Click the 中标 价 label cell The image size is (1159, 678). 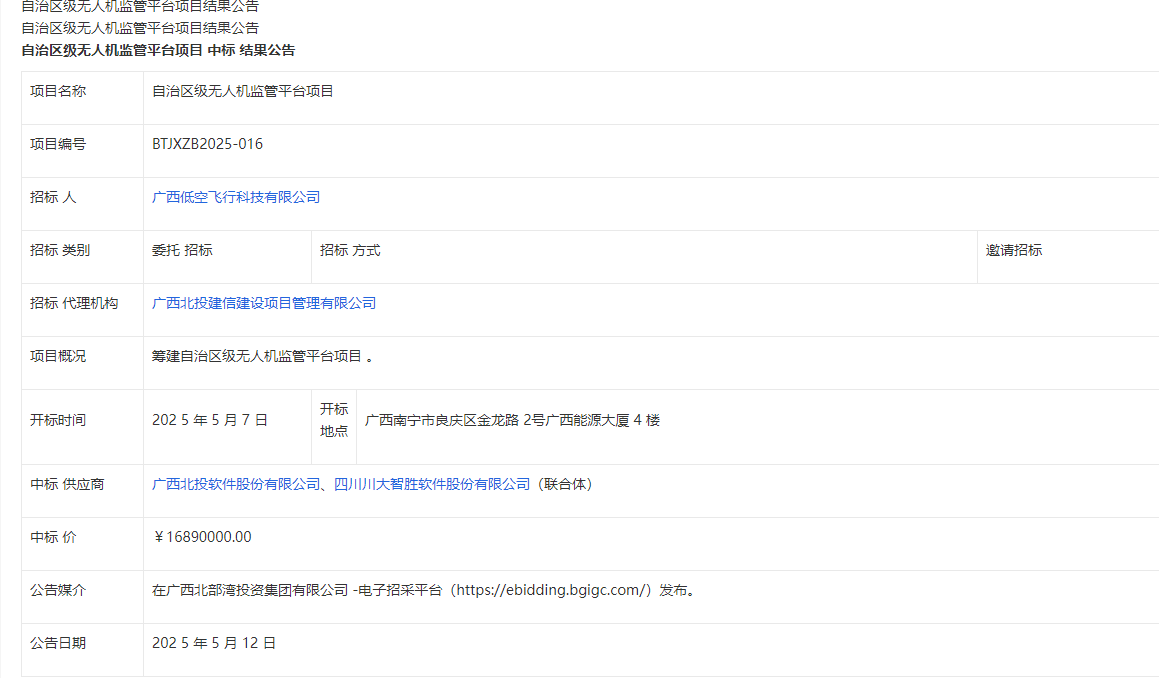(x=82, y=544)
